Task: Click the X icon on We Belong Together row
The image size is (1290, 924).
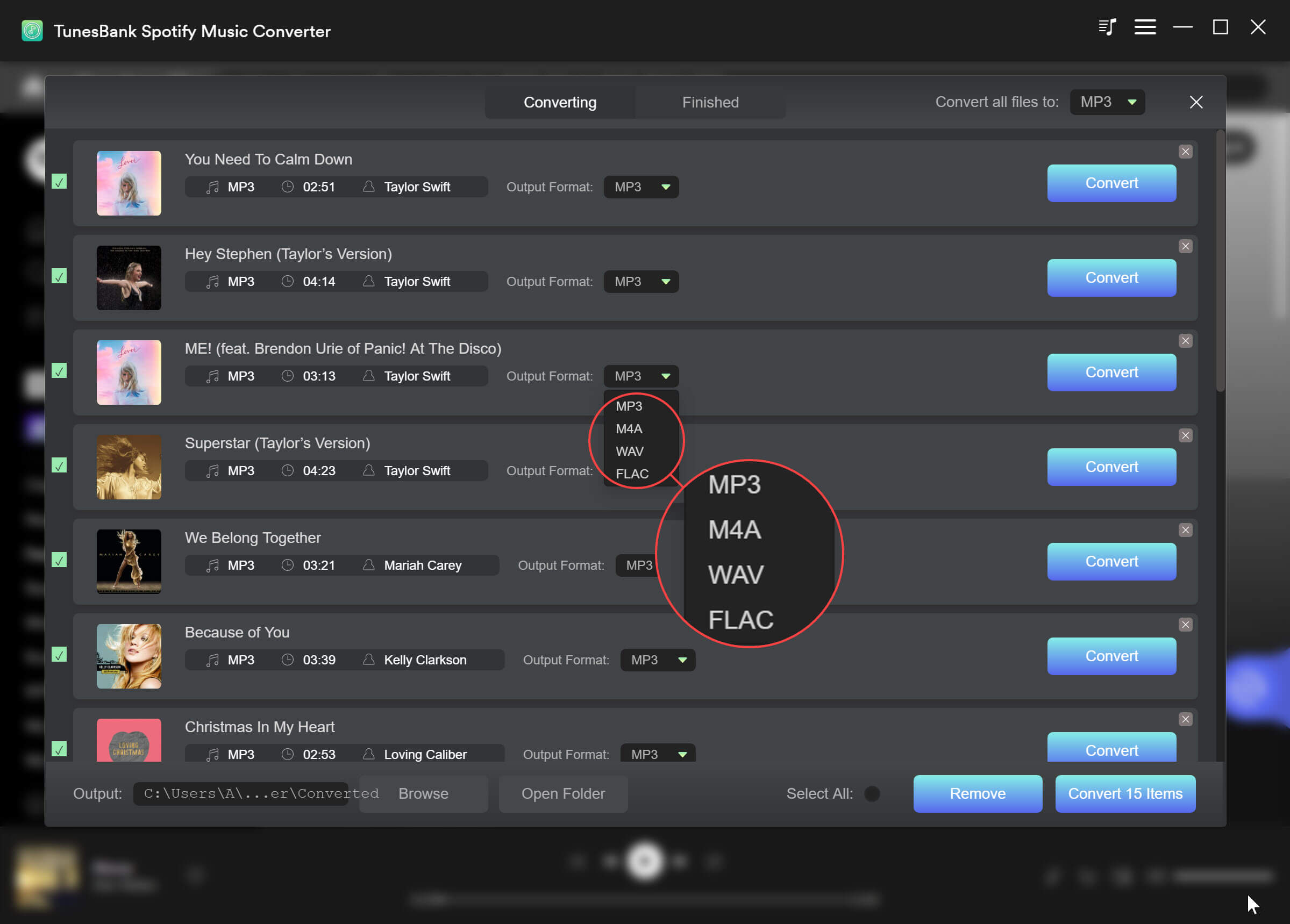Action: (x=1185, y=530)
